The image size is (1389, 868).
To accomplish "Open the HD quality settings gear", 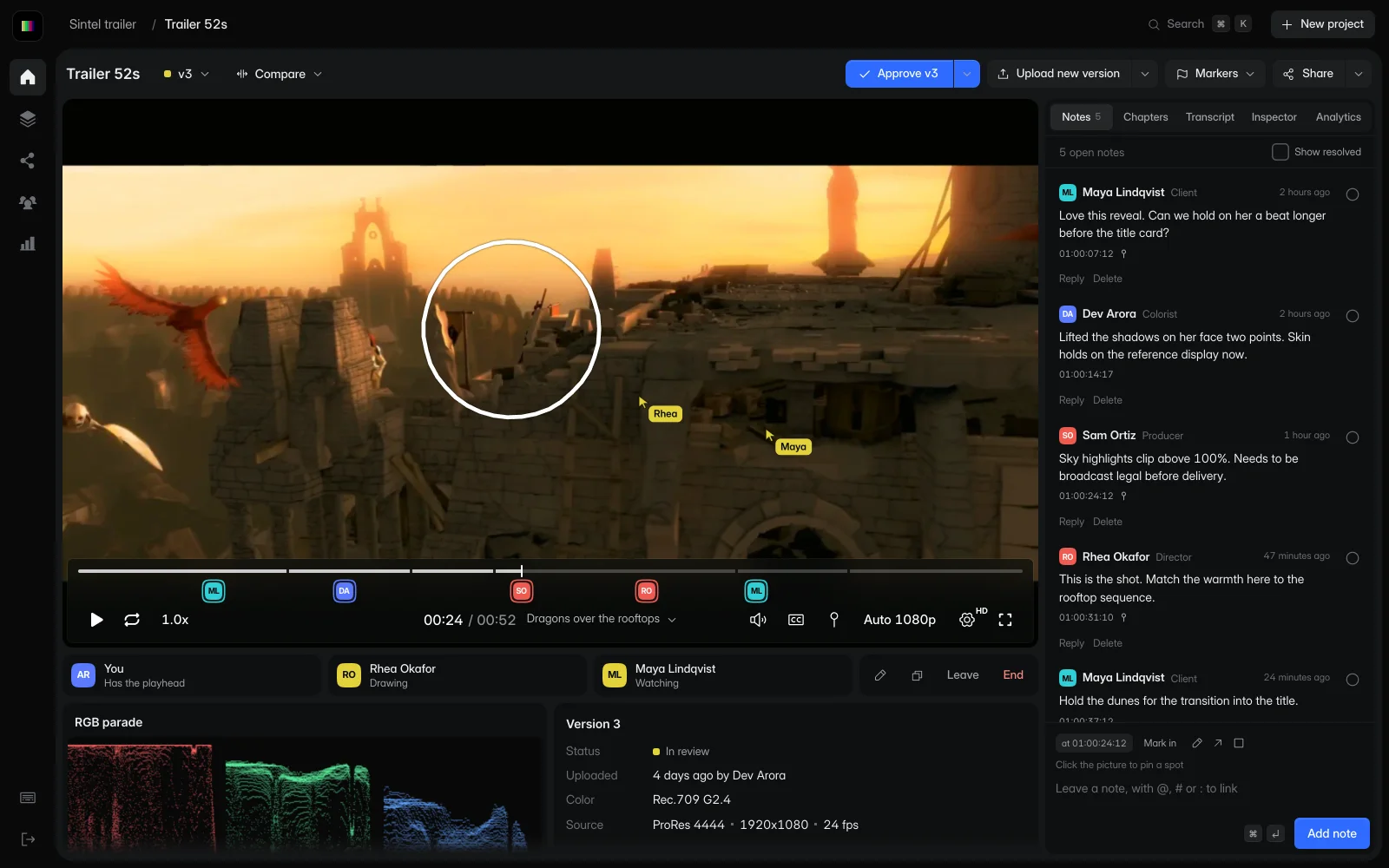I will pyautogui.click(x=967, y=620).
